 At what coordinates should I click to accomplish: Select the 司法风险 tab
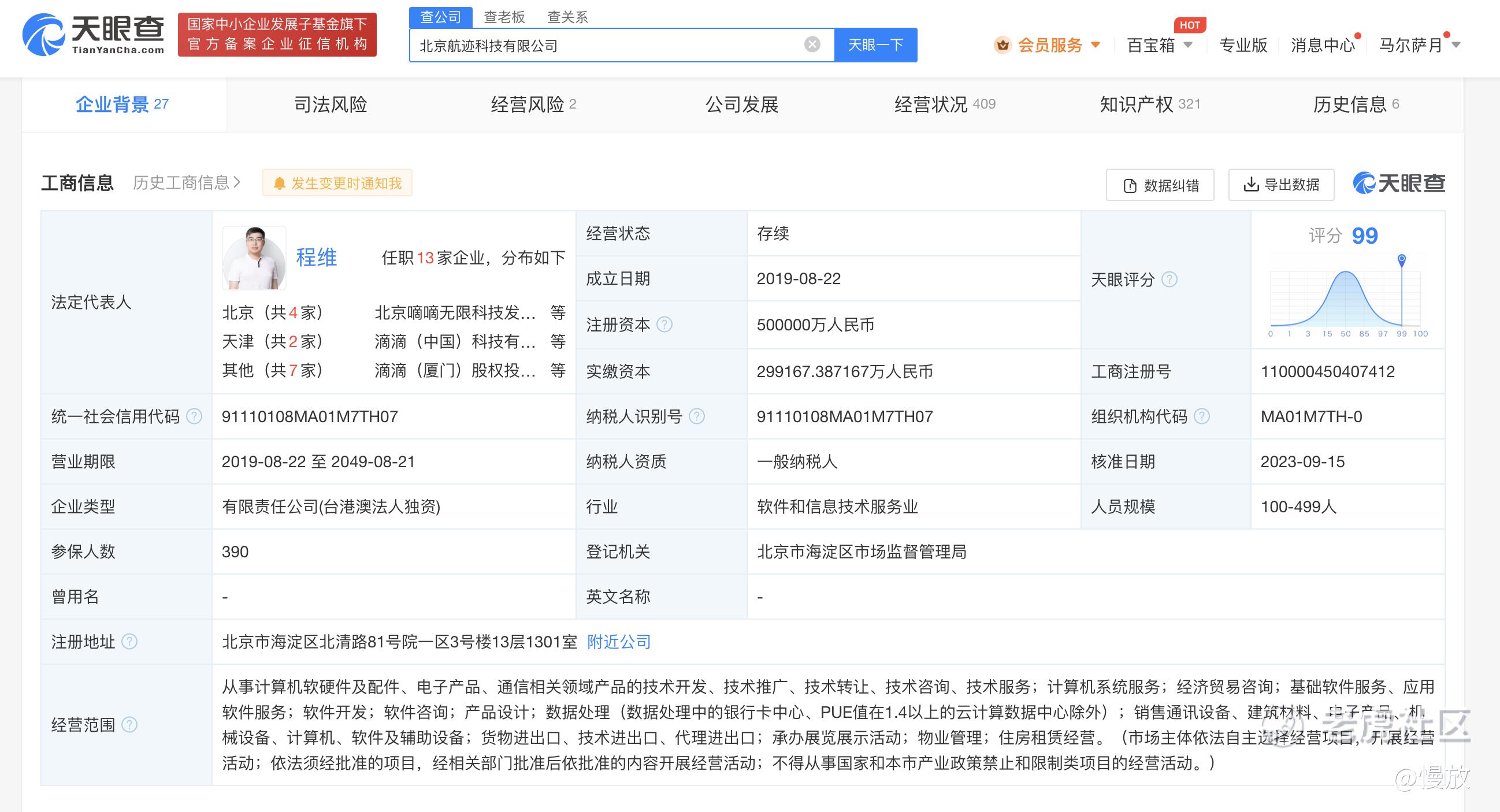coord(330,105)
